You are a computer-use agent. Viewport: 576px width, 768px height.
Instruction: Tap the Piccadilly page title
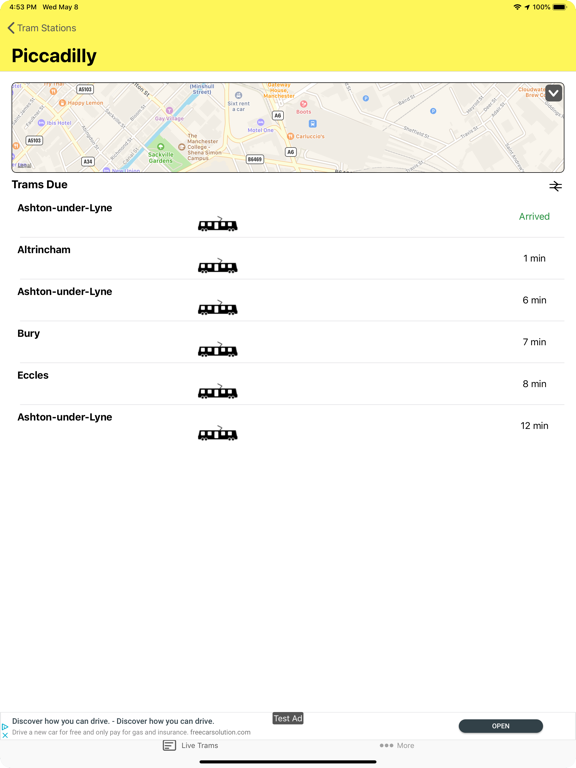(x=54, y=56)
